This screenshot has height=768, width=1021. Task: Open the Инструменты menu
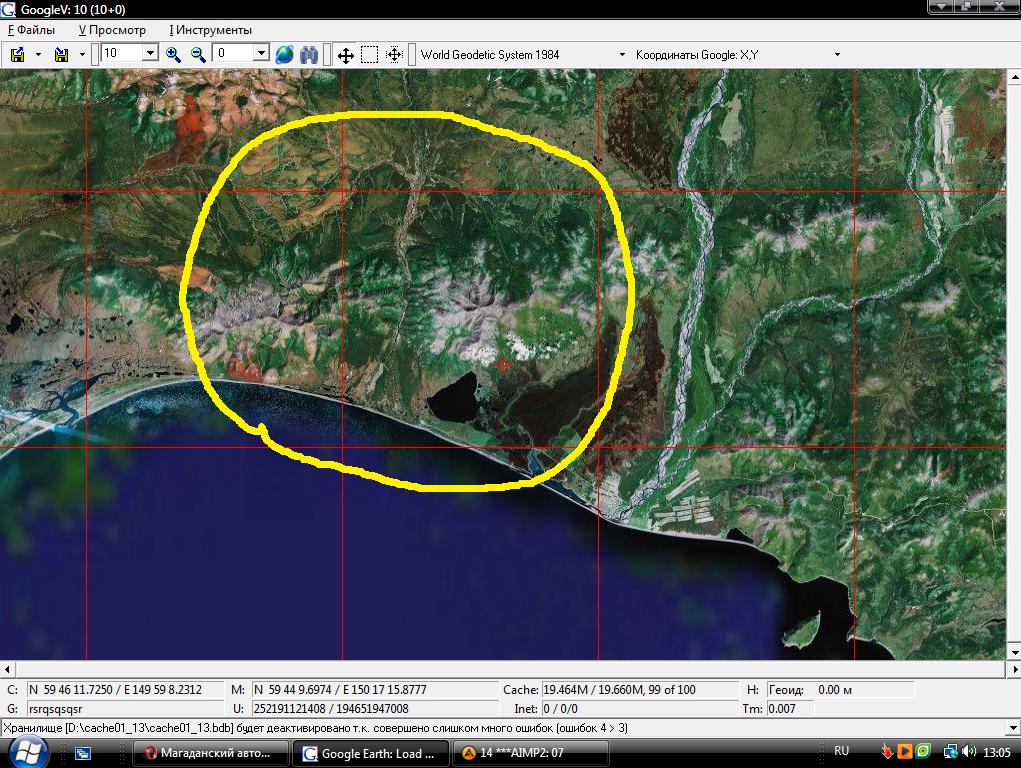(211, 30)
